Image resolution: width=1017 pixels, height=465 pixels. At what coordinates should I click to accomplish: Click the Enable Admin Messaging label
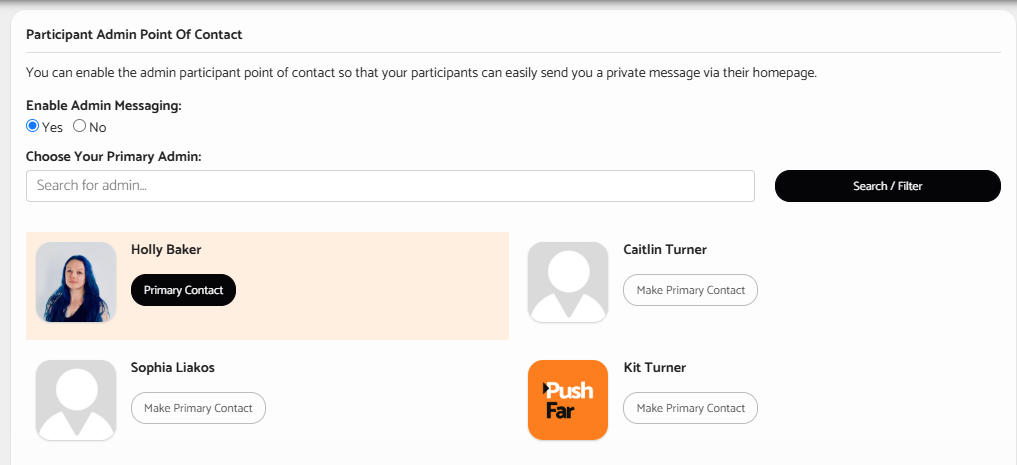pyautogui.click(x=104, y=106)
